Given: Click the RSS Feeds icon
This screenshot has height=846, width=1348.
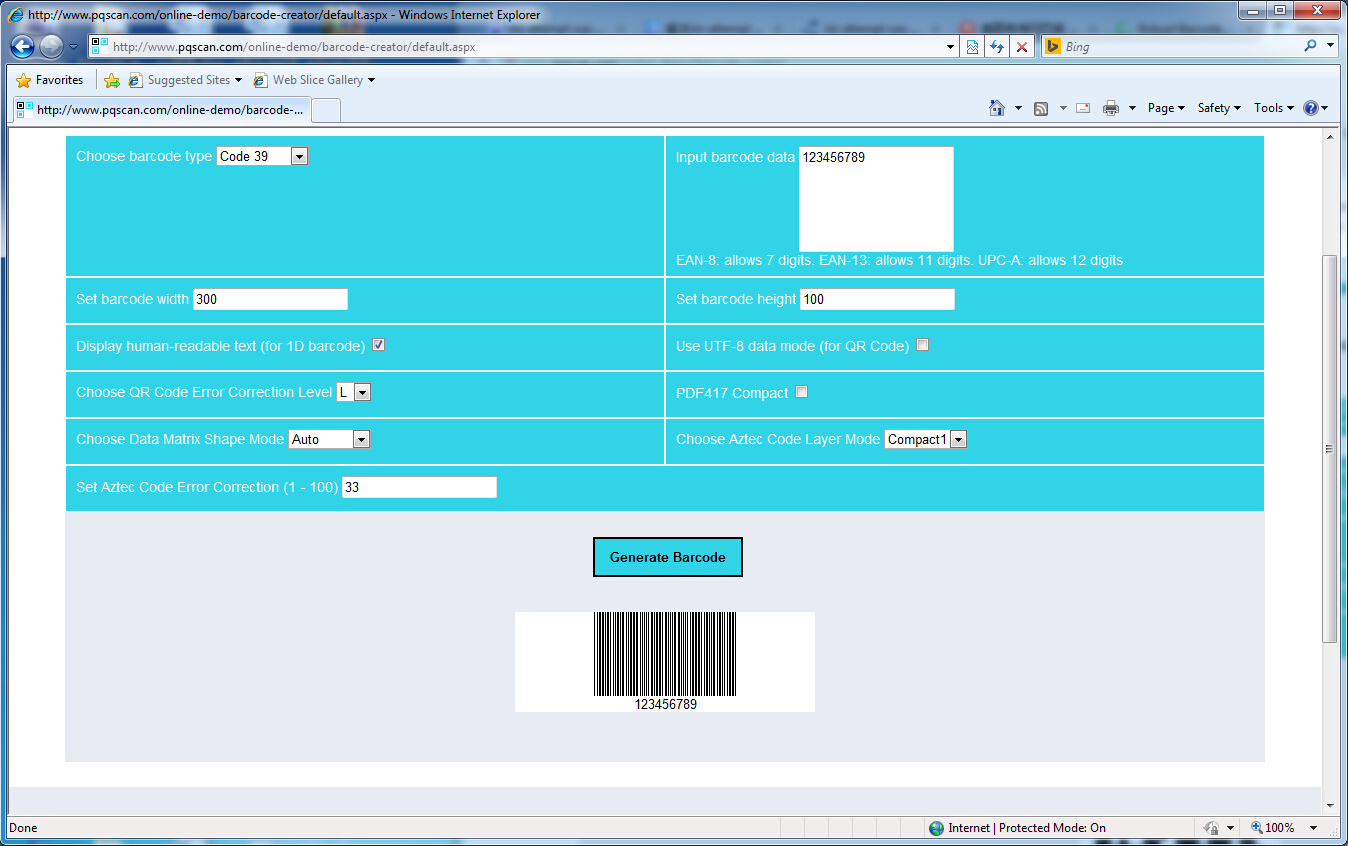Looking at the screenshot, I should (1041, 108).
